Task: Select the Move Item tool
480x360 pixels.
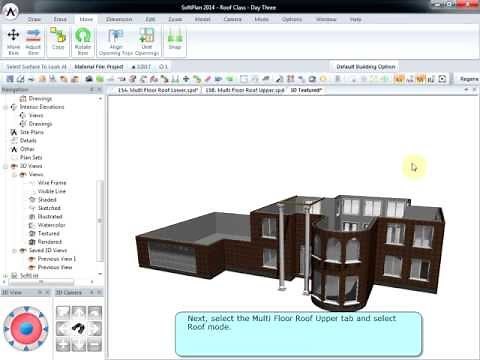Action: point(13,42)
